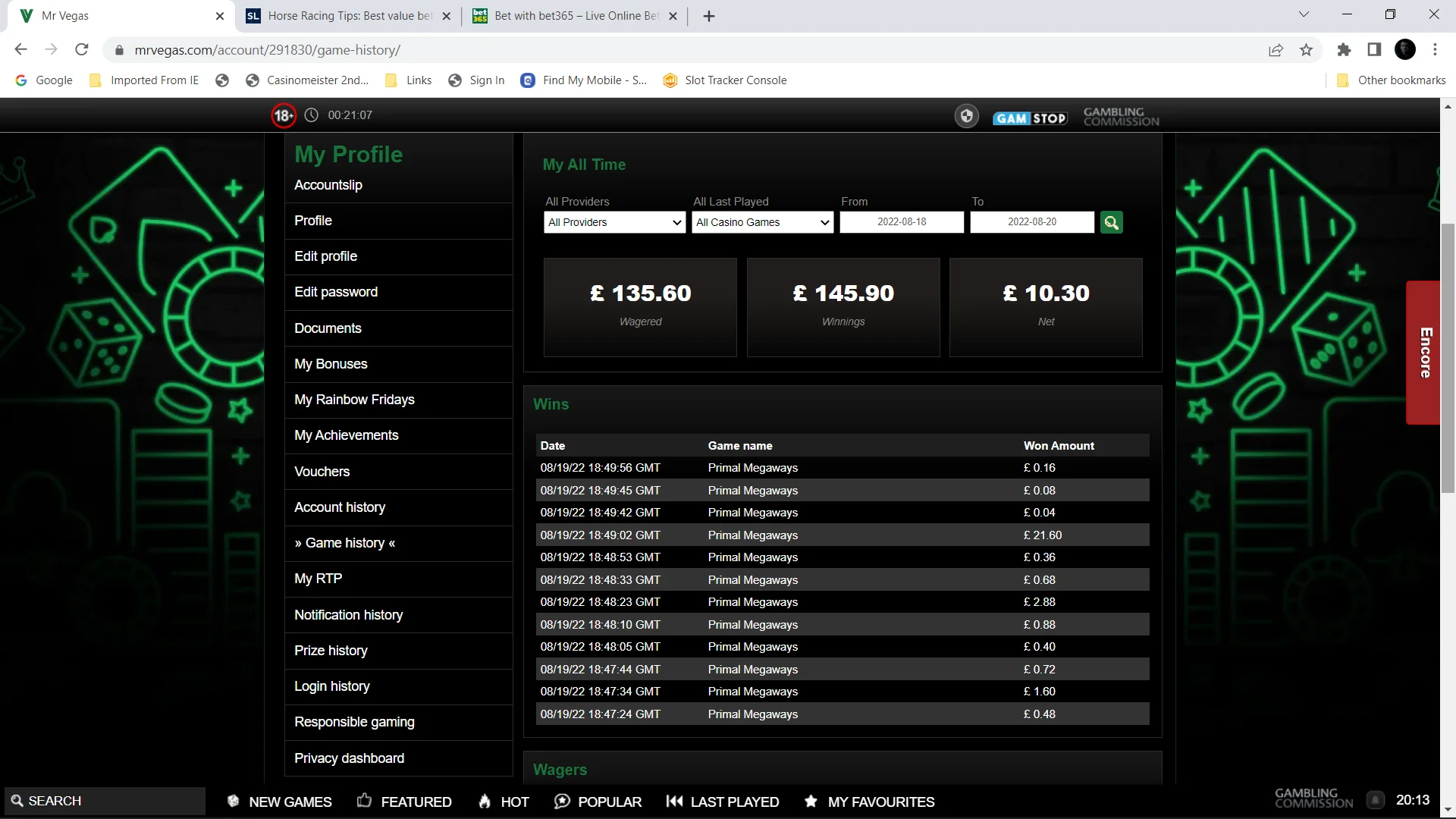
Task: Click the To date field 2022-08-20
Action: 1032,222
